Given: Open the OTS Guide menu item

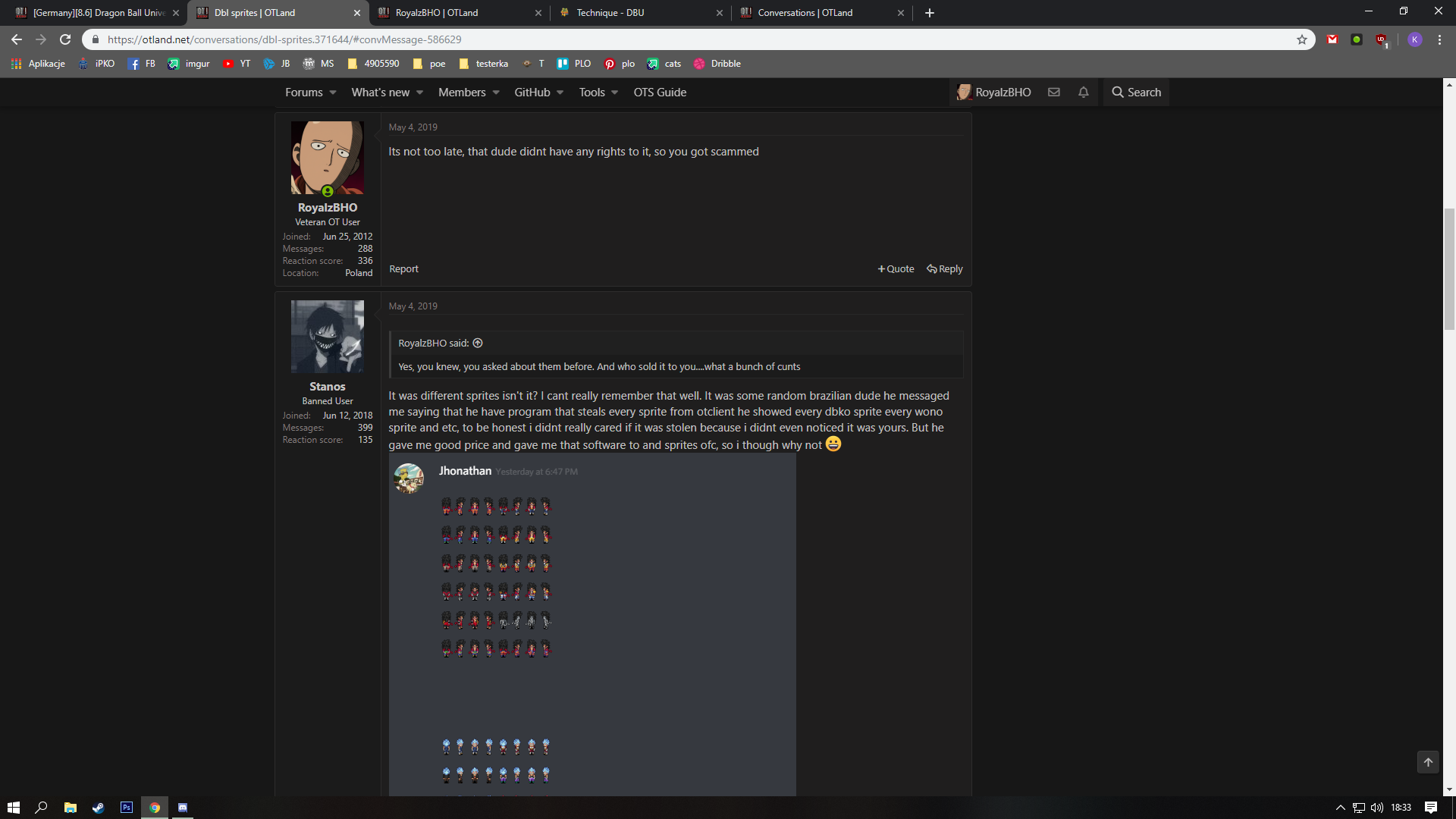Looking at the screenshot, I should pyautogui.click(x=660, y=93).
